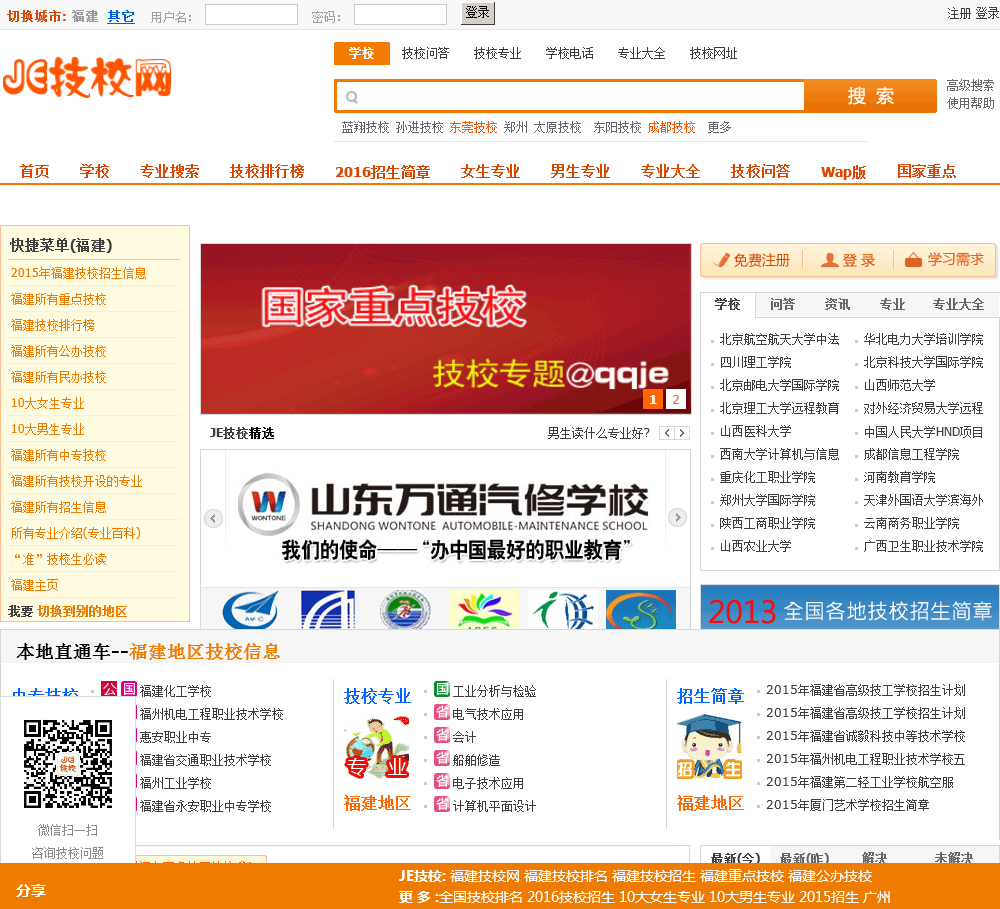This screenshot has height=909, width=1000.
Task: Open 山西医科大学 school link
Action: [755, 431]
